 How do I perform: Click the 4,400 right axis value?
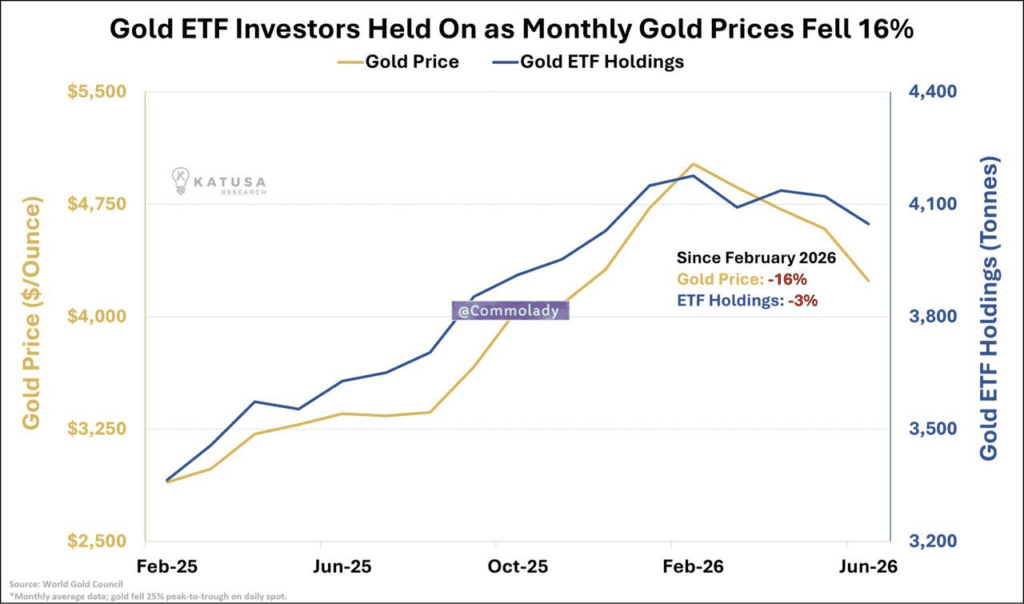coord(933,91)
